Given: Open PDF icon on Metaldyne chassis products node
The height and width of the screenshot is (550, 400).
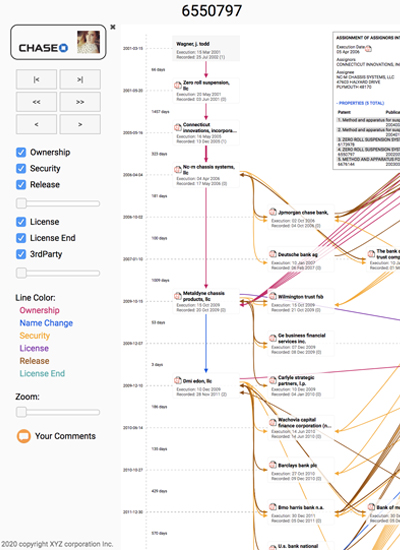Looking at the screenshot, I should pyautogui.click(x=178, y=296).
